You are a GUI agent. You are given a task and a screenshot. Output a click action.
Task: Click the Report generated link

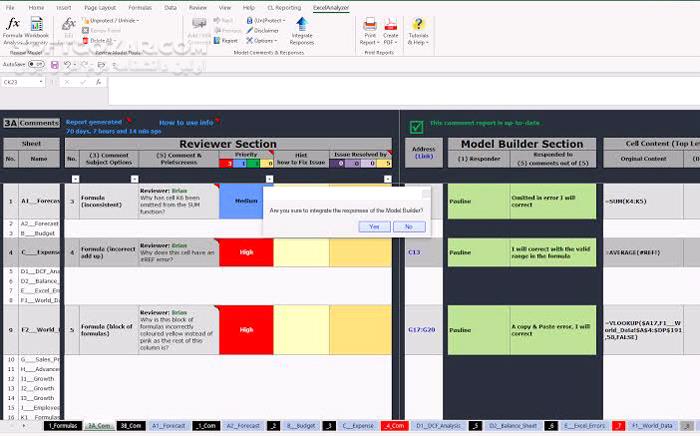point(94,122)
